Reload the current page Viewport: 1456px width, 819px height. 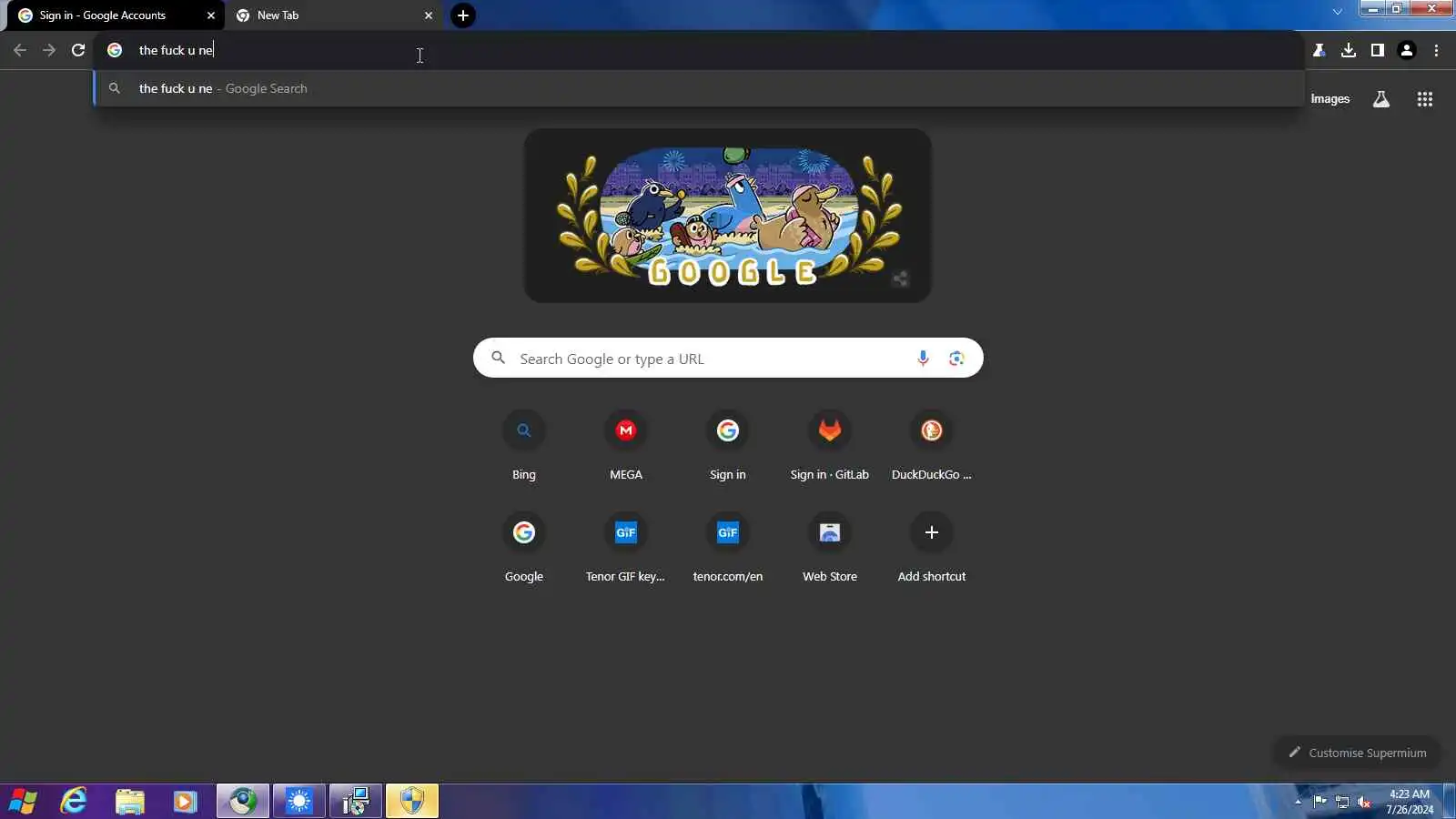[x=78, y=50]
